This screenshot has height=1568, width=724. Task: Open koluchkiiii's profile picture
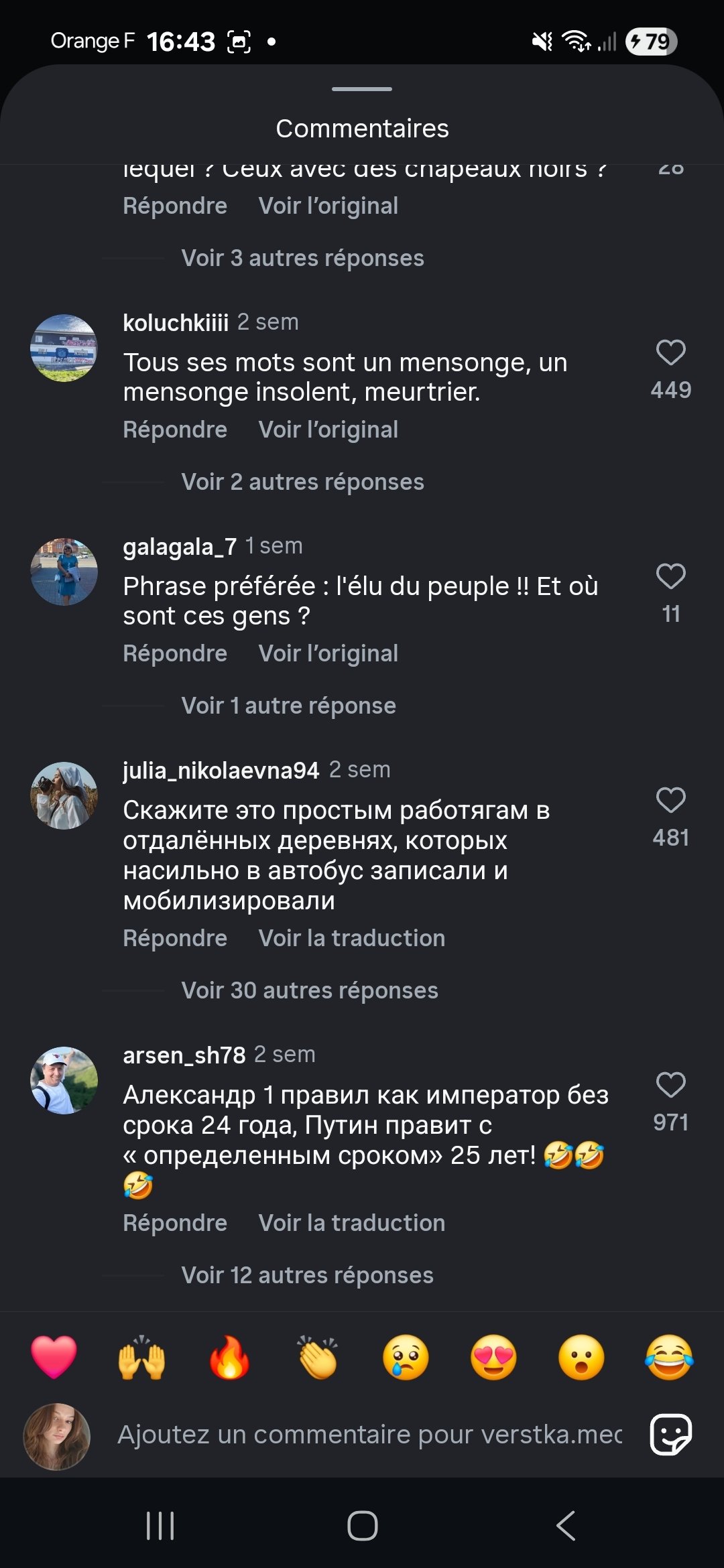[64, 348]
